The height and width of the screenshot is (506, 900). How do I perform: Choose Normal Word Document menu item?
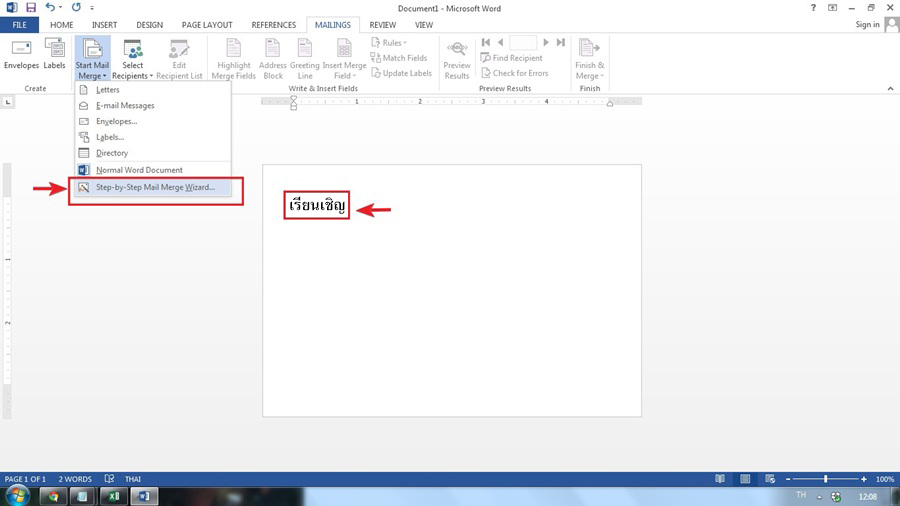pos(153,170)
